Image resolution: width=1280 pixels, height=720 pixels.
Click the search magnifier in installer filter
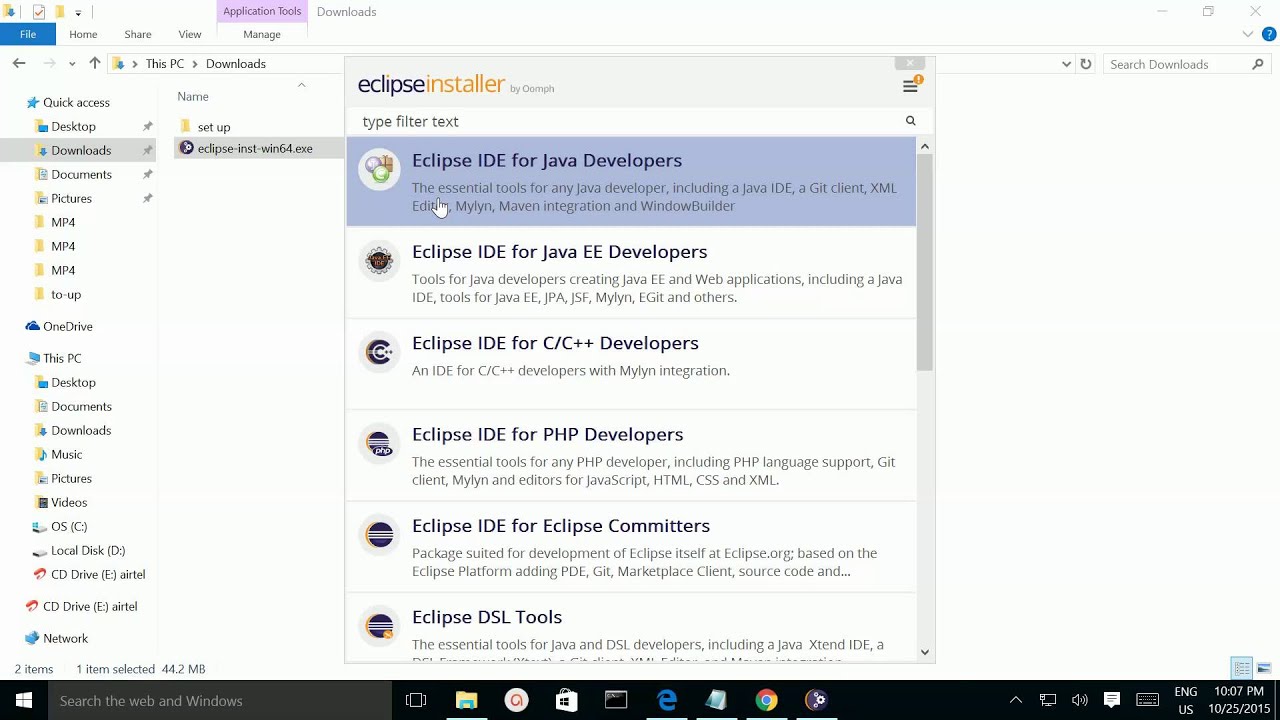point(910,121)
